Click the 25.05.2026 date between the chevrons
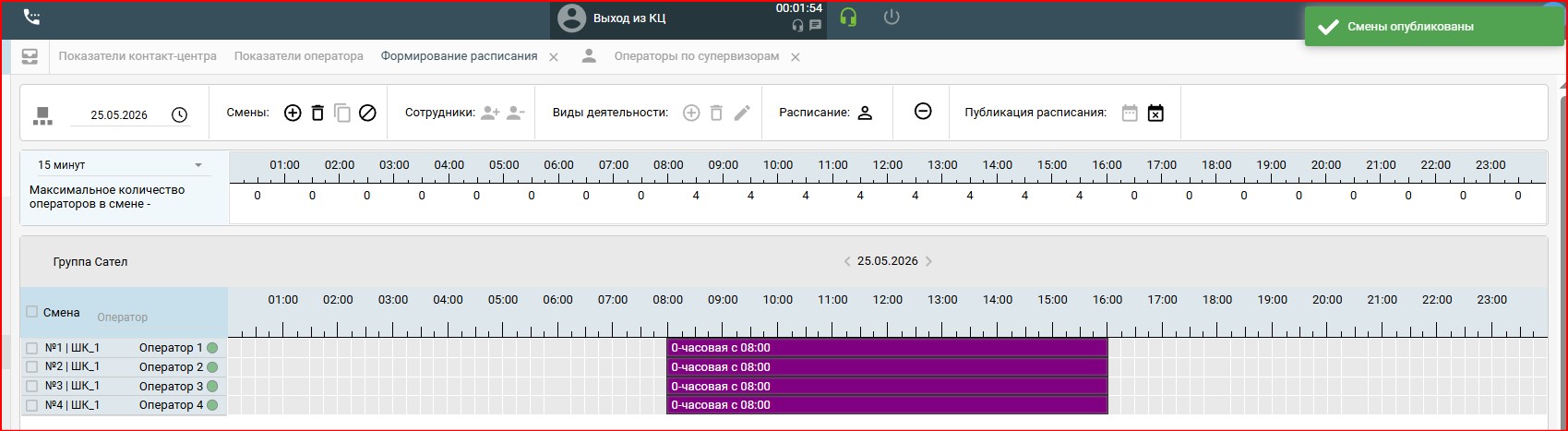Viewport: 1568px width, 431px height. point(888,261)
